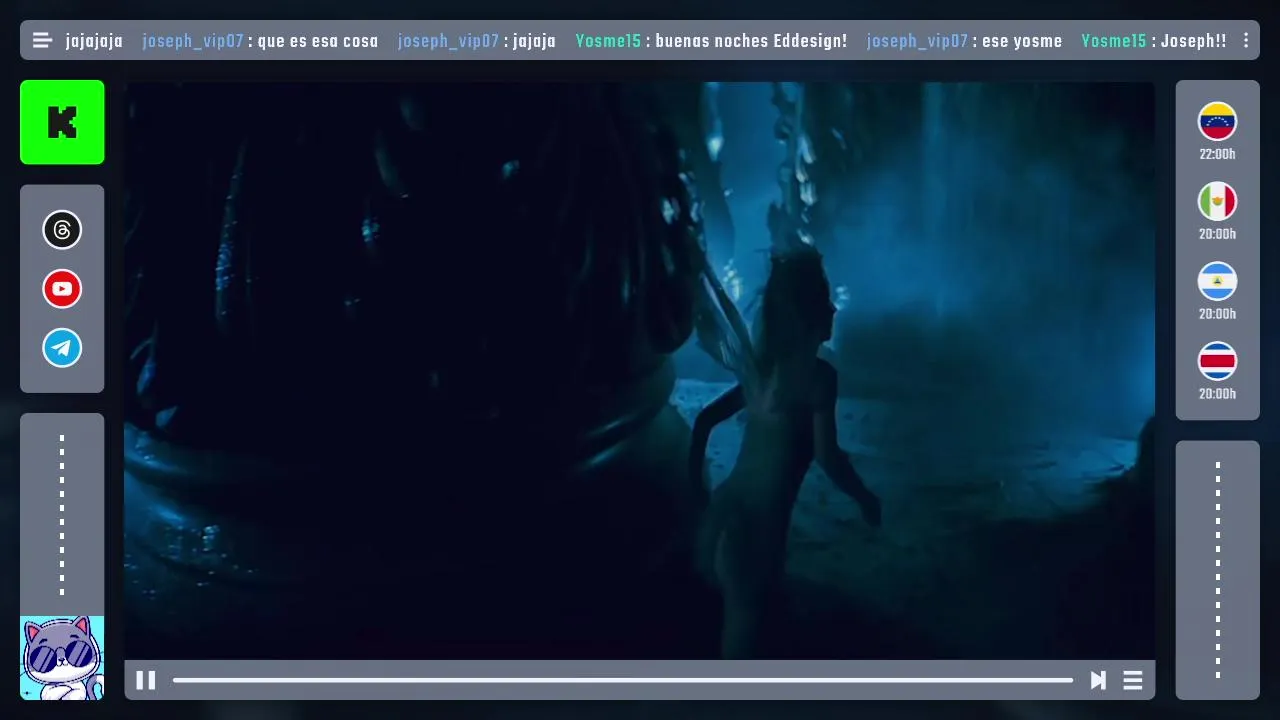The width and height of the screenshot is (1280, 720).
Task: Open the Telegram social icon
Action: [62, 348]
